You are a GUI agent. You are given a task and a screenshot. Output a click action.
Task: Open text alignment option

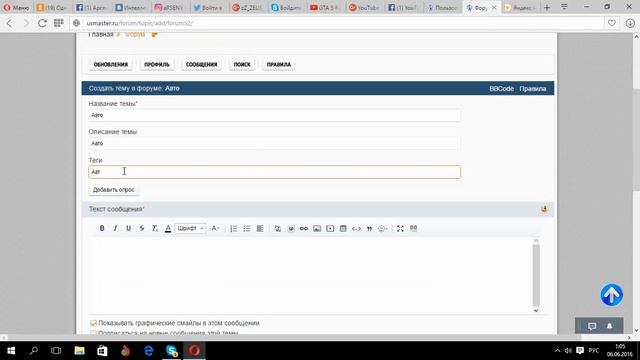(x=260, y=229)
